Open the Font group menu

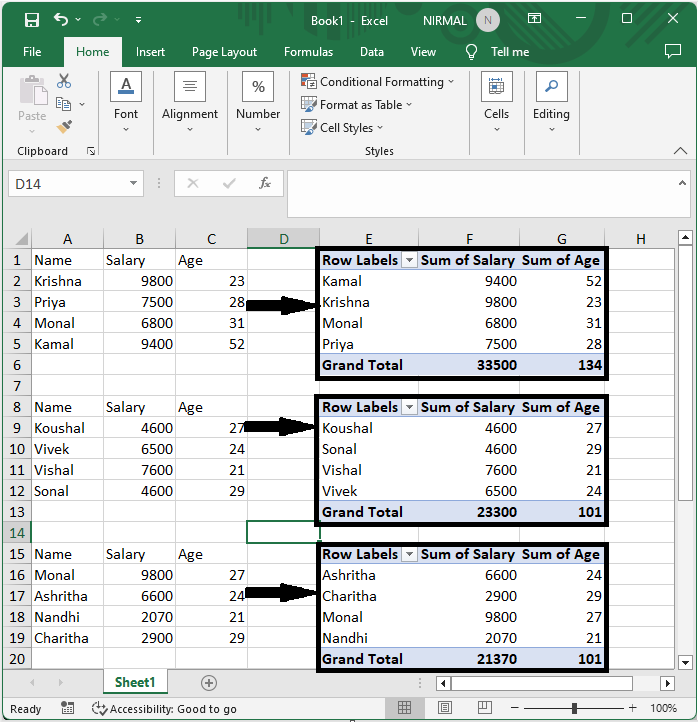coord(126,102)
